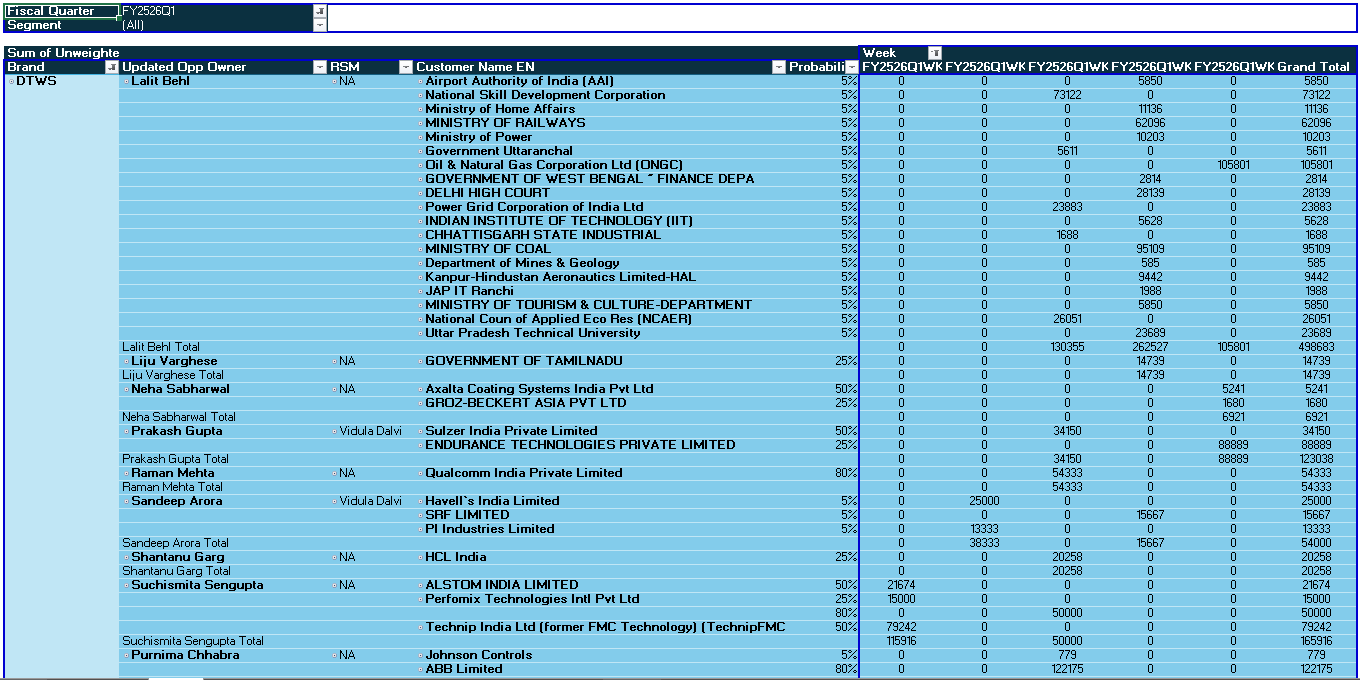
Task: Click the Fiscal Quarter filter funnel icon
Action: point(321,13)
